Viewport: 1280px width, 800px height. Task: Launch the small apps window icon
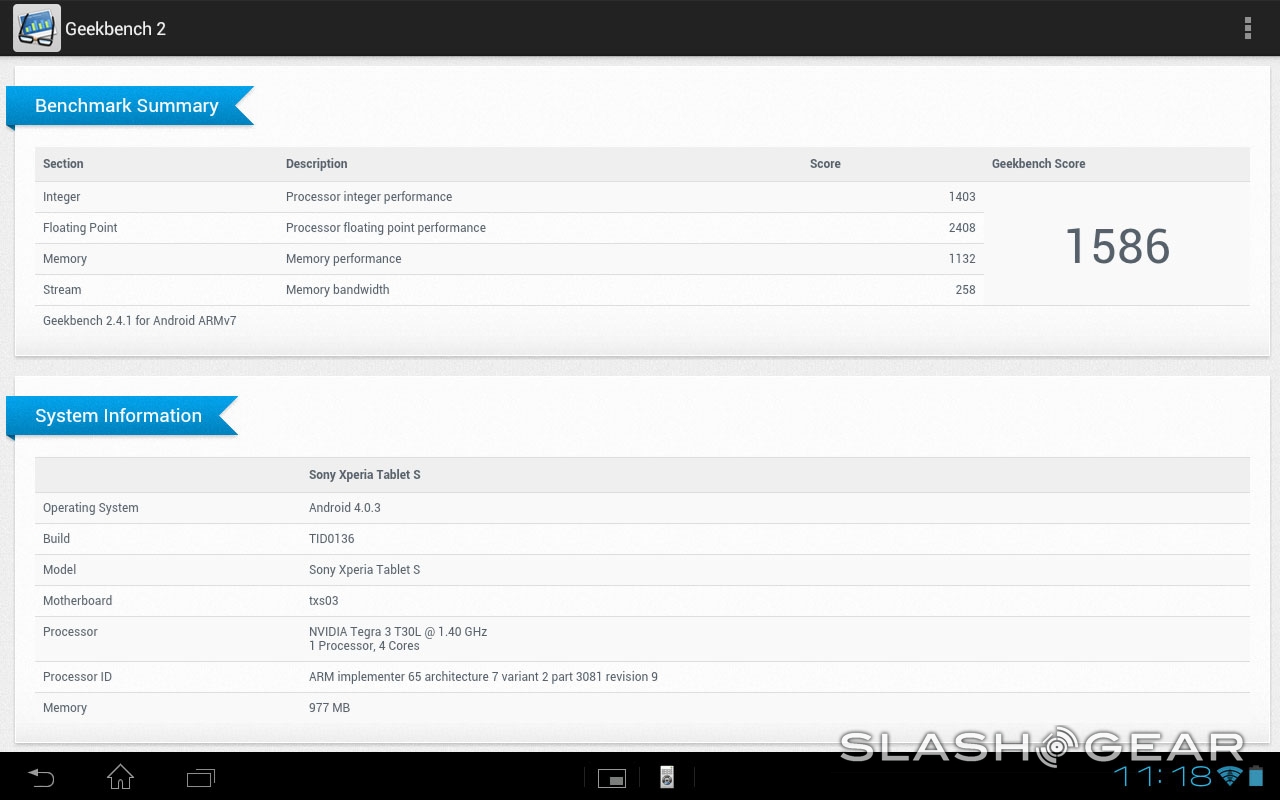tap(611, 777)
